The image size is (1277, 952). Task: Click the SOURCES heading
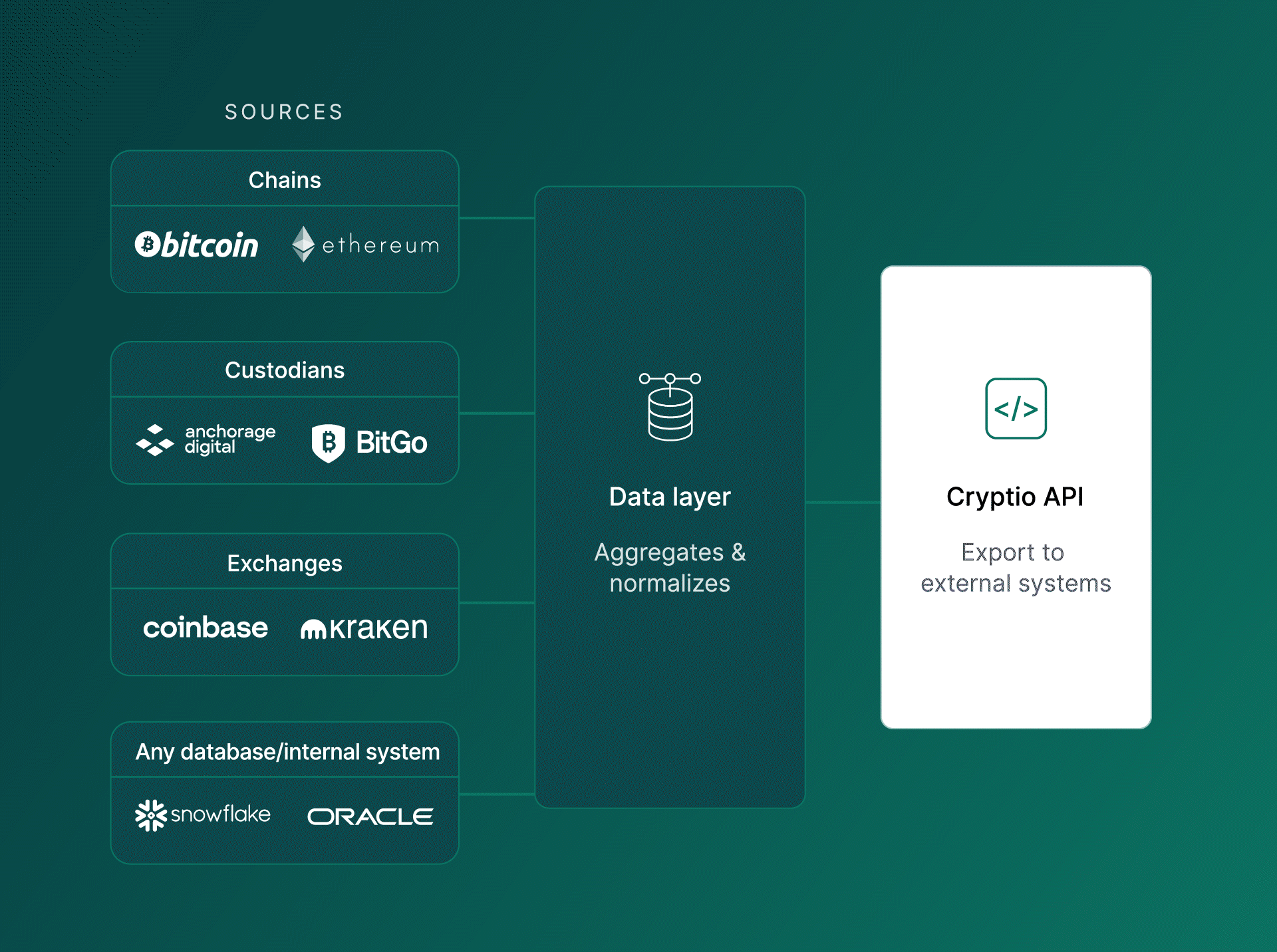283,112
